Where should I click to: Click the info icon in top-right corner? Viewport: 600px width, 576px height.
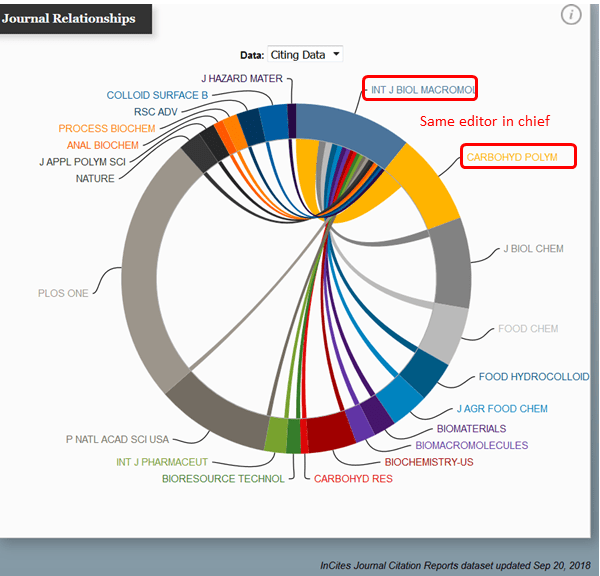pos(571,14)
